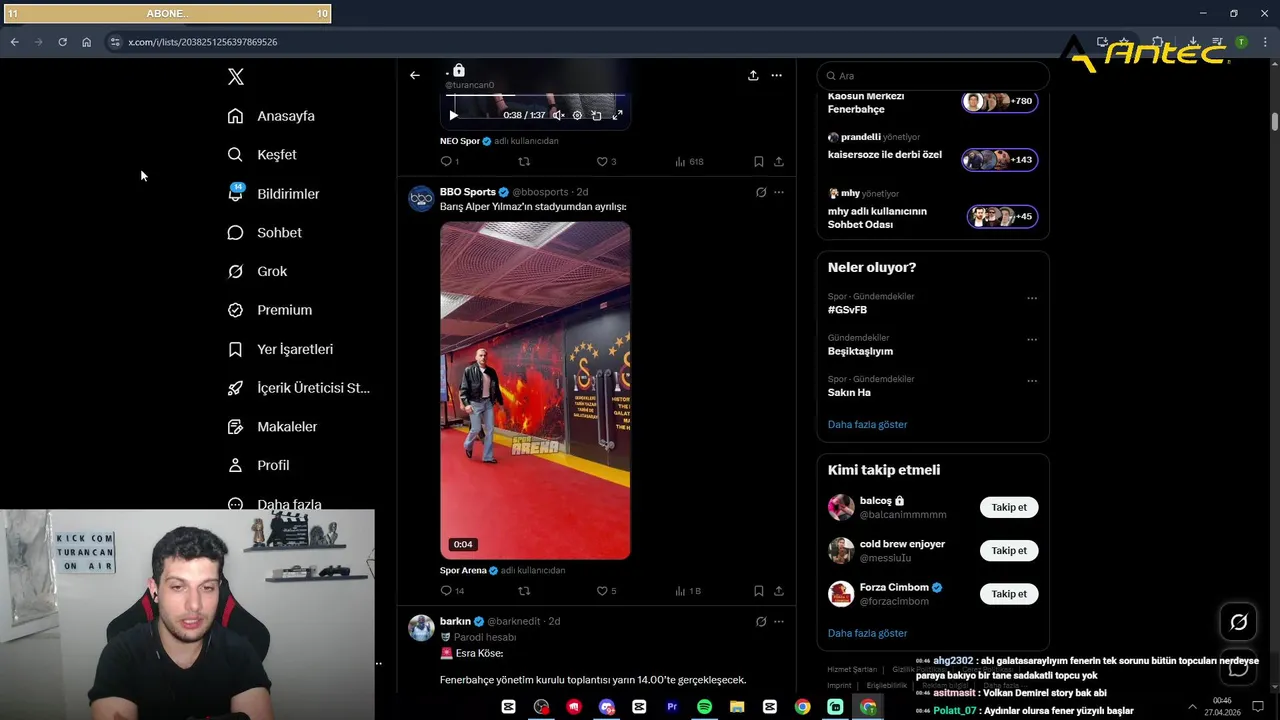Open File Explorer from the taskbar

(x=737, y=707)
